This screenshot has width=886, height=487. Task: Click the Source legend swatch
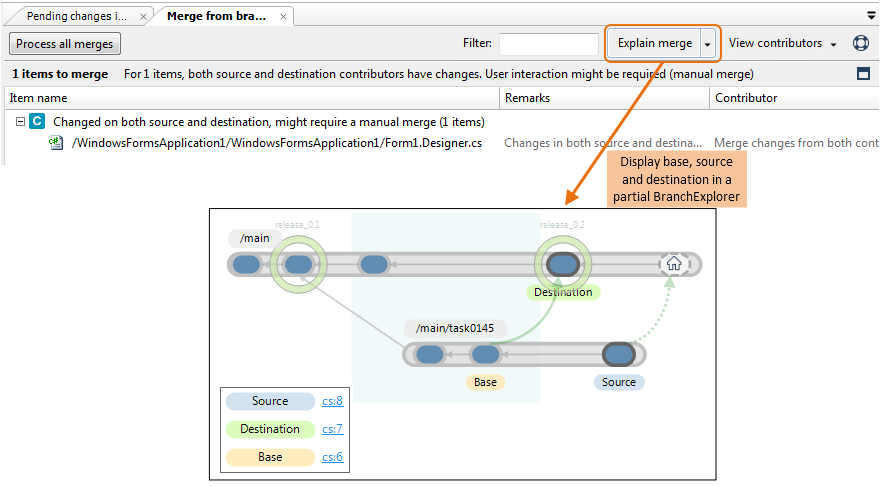(x=270, y=401)
